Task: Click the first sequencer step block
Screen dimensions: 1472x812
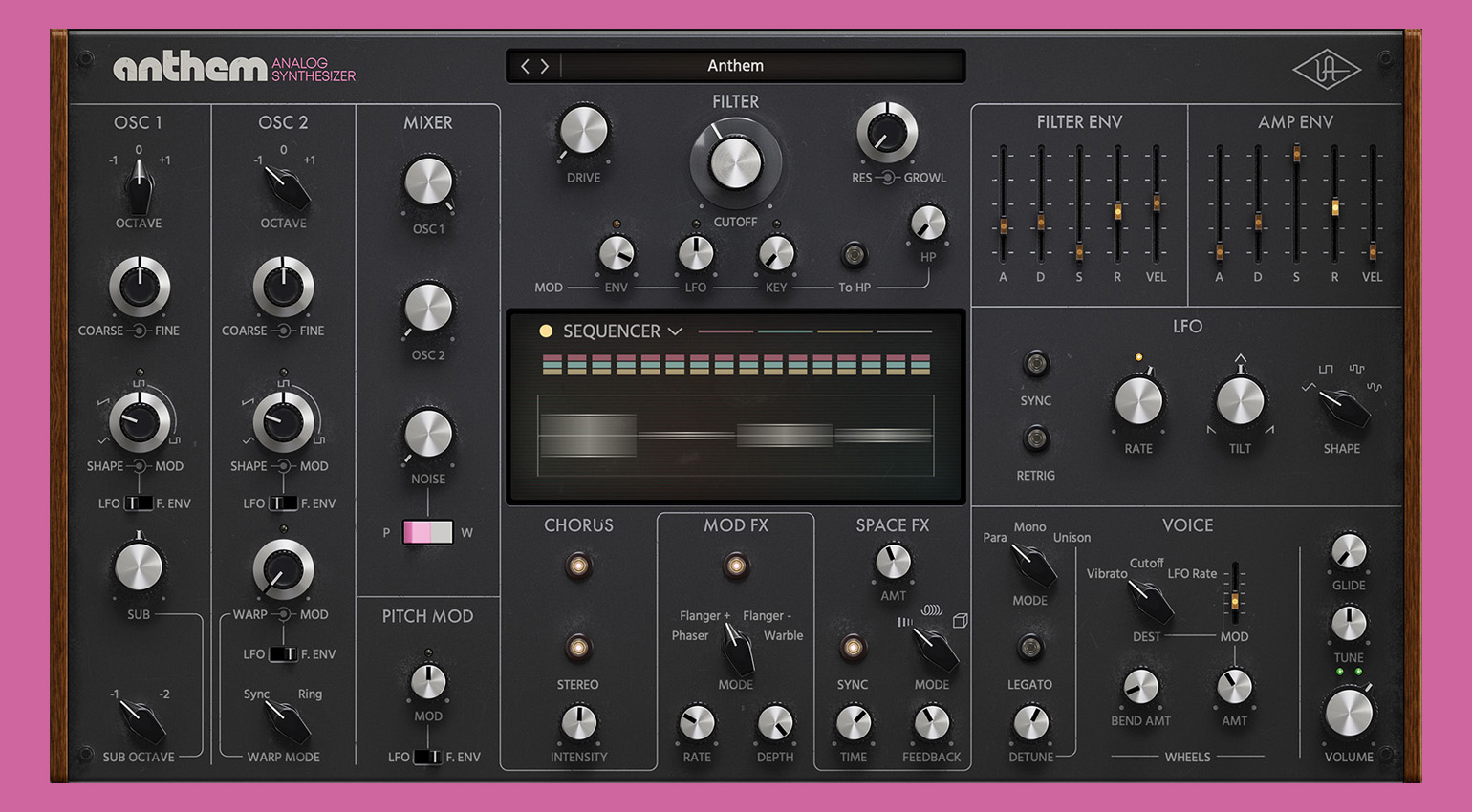Action: [552, 364]
